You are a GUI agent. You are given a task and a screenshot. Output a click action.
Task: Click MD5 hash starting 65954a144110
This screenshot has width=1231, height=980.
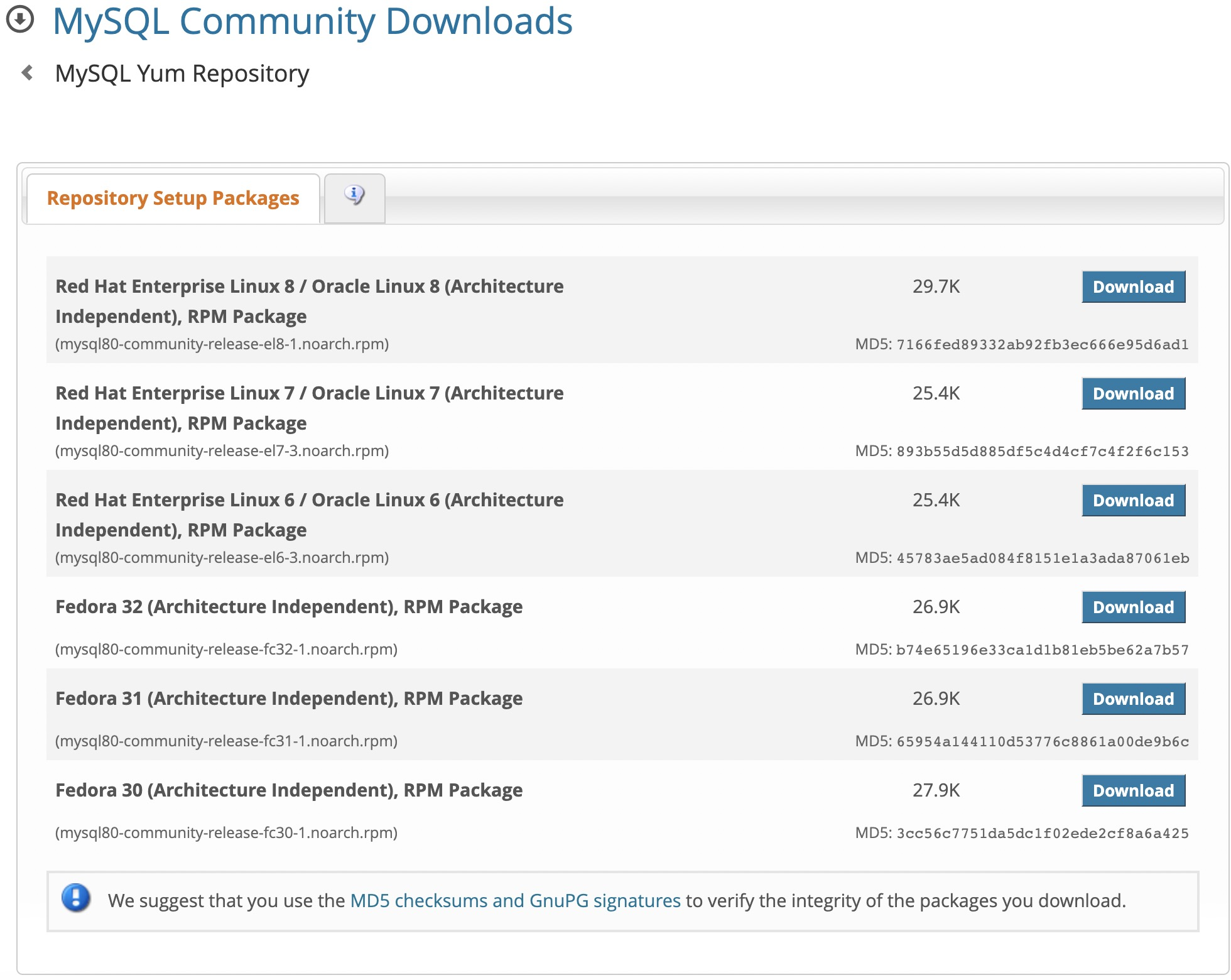[1043, 742]
